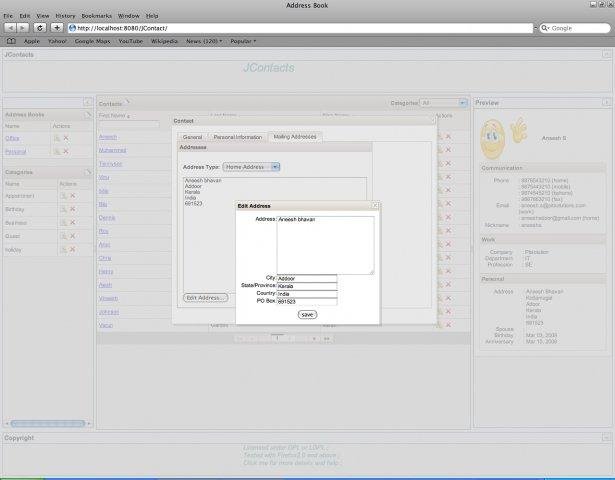The width and height of the screenshot is (615, 480).
Task: Expand the News (120) bookmark menu
Action: [x=204, y=41]
